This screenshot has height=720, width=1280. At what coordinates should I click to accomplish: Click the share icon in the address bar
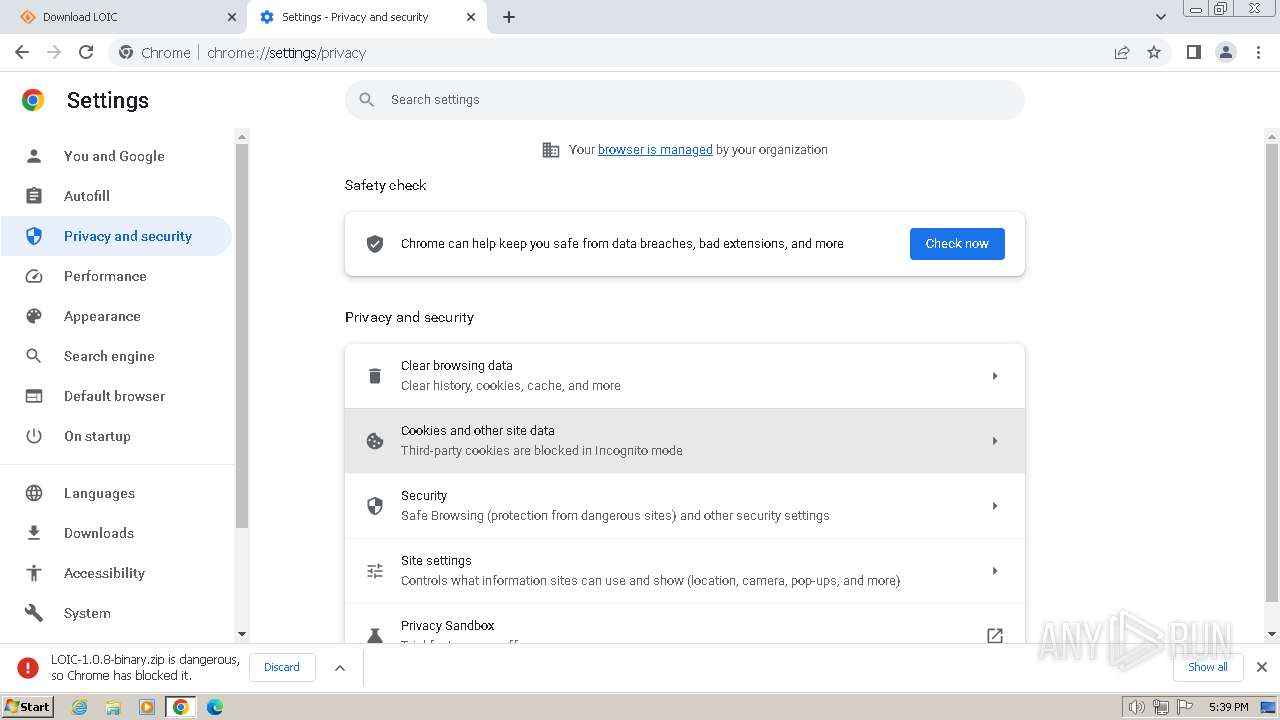(x=1122, y=52)
